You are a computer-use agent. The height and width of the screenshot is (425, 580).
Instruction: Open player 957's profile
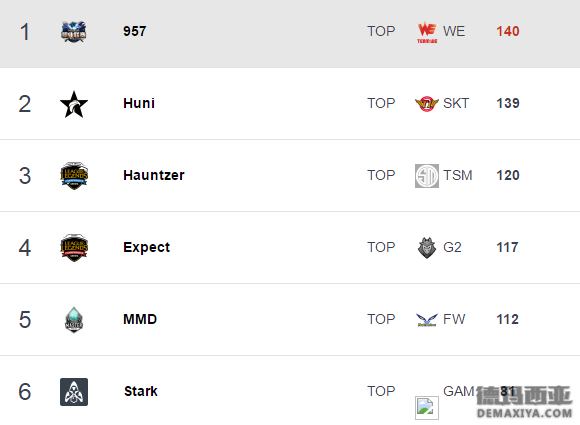point(135,31)
